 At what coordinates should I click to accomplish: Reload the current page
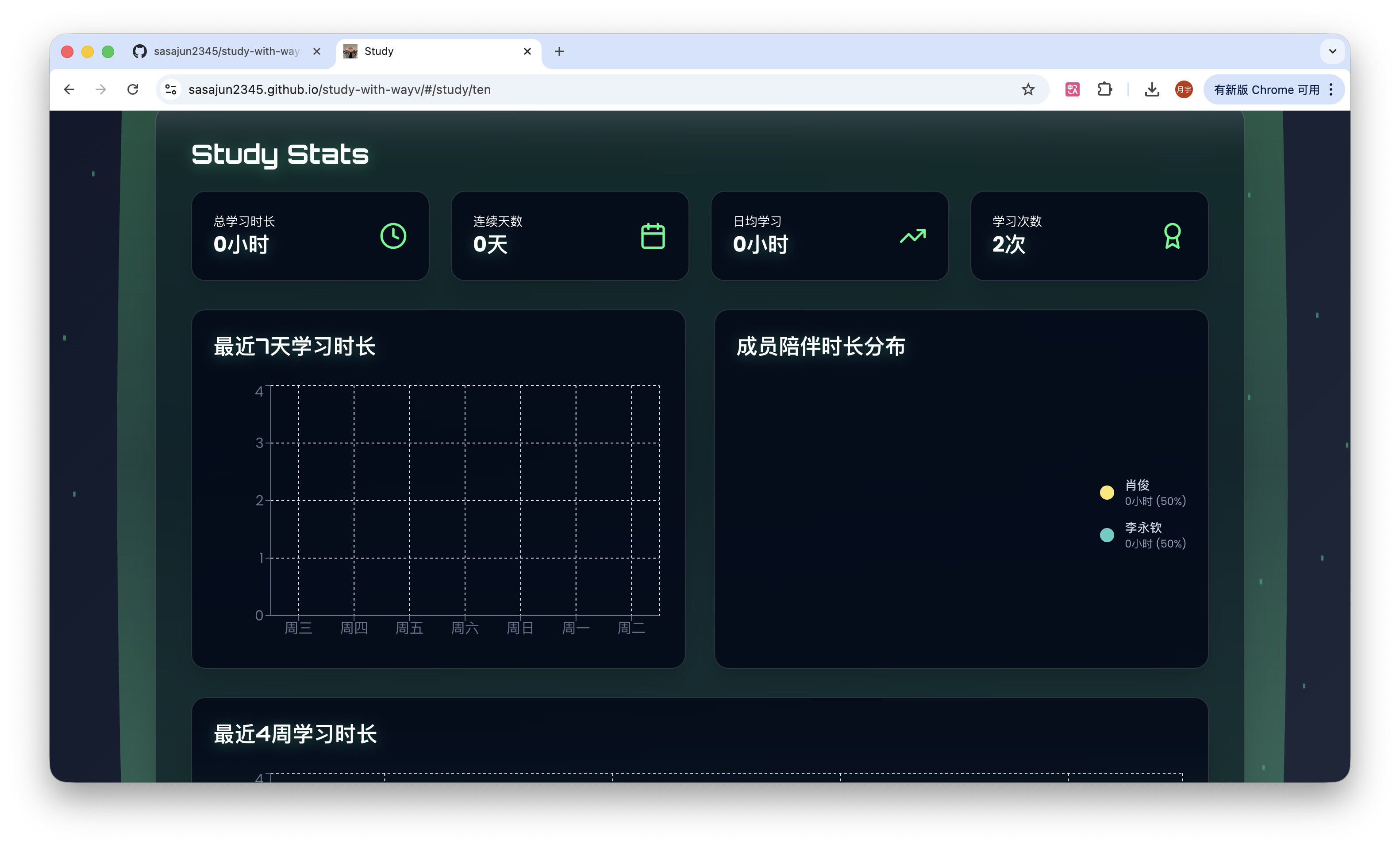click(133, 89)
